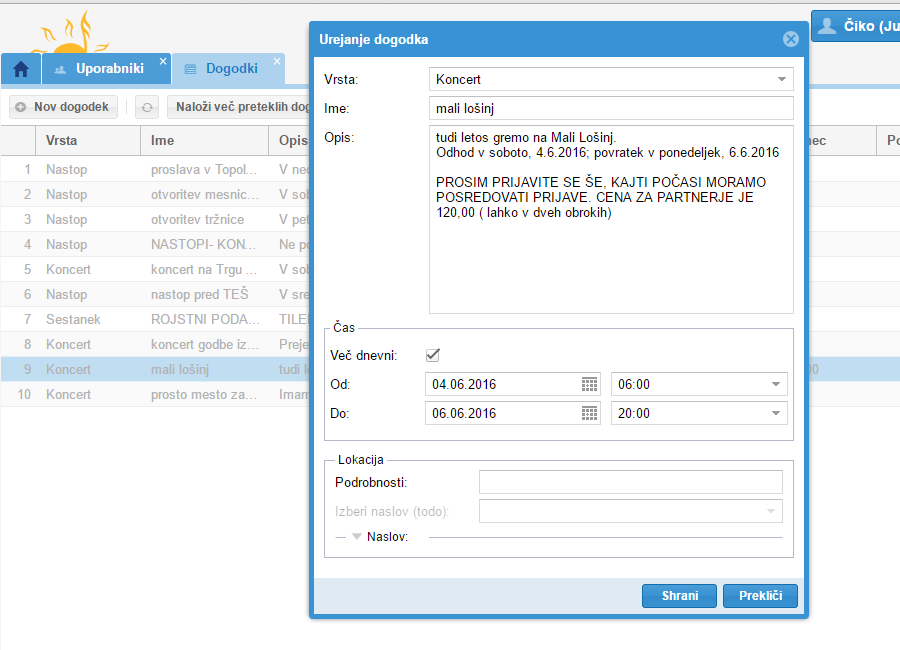Click the refresh icon in toolbar
The image size is (900, 650).
[x=147, y=107]
